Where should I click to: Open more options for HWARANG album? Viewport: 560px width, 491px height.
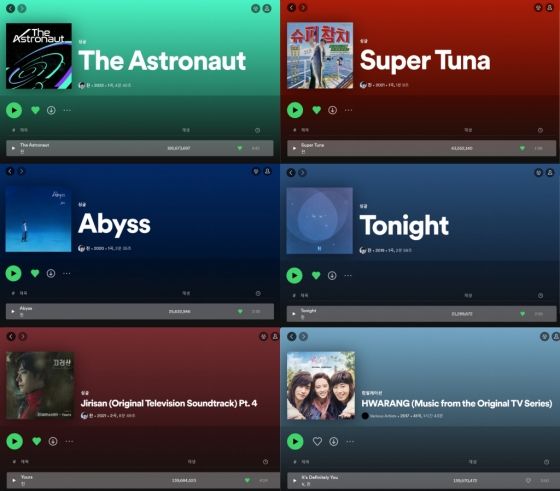[x=350, y=441]
